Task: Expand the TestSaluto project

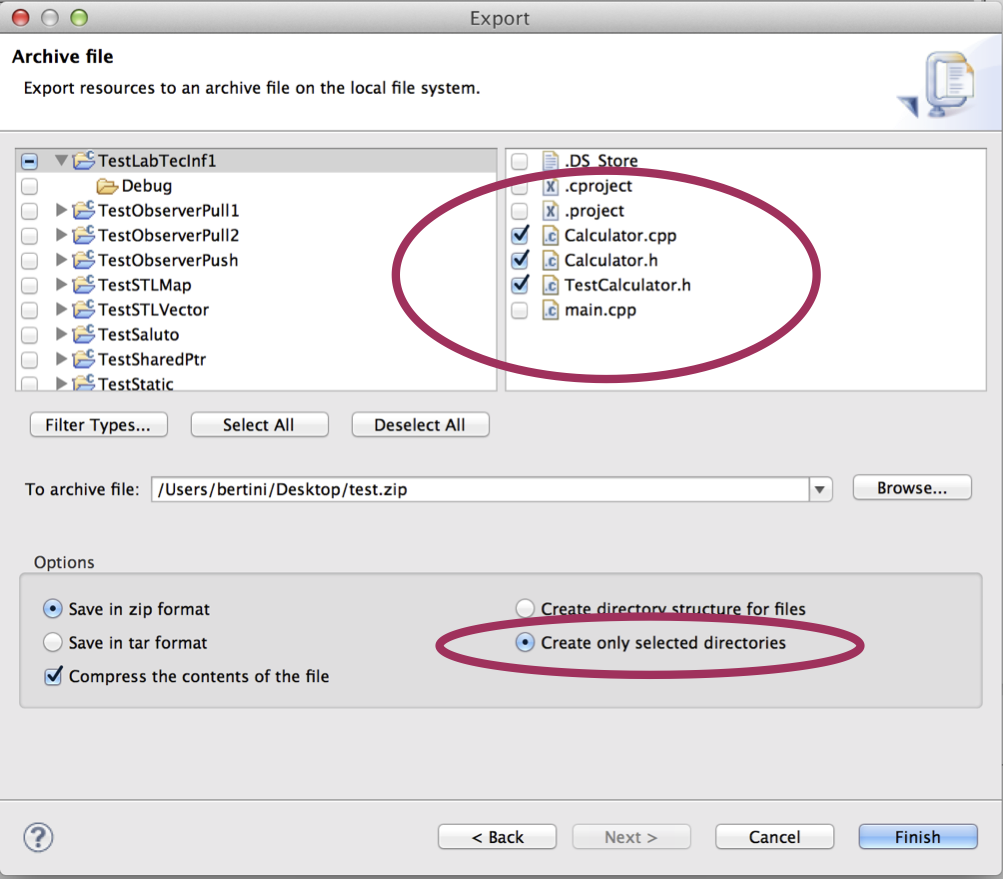Action: click(61, 333)
